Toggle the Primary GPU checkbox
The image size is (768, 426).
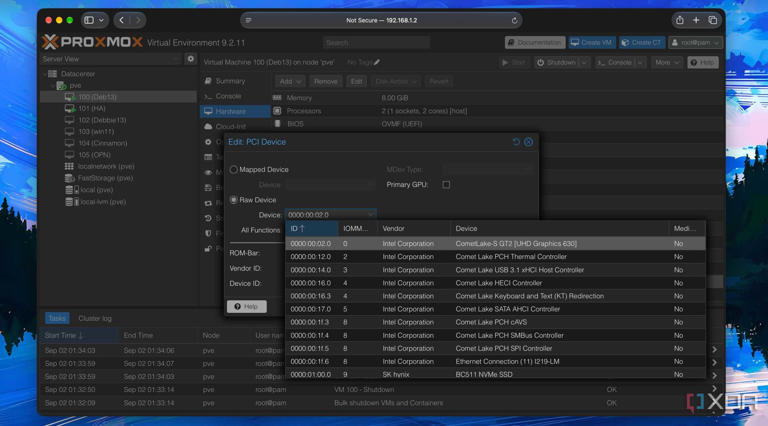coord(446,185)
